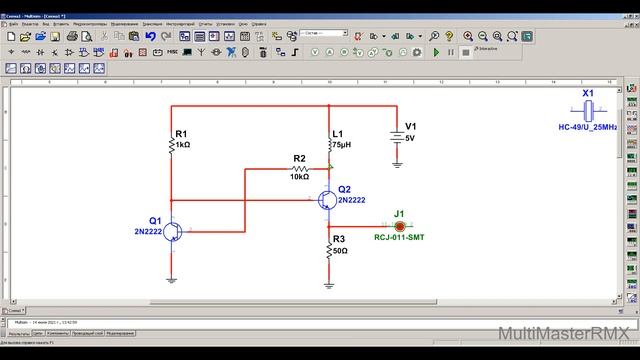640x360 pixels.
Task: Toggle full screen view icon
Action: pyautogui.click(x=527, y=36)
